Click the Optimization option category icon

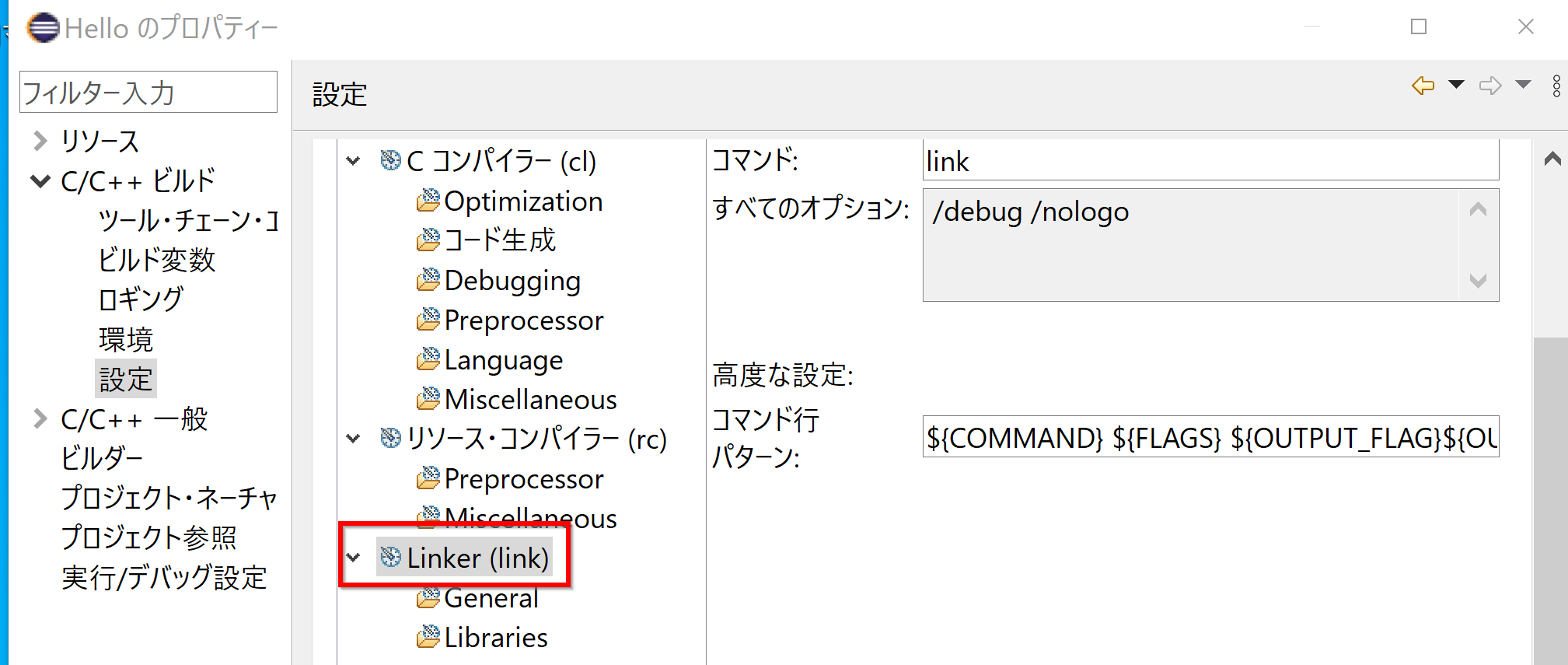(428, 201)
